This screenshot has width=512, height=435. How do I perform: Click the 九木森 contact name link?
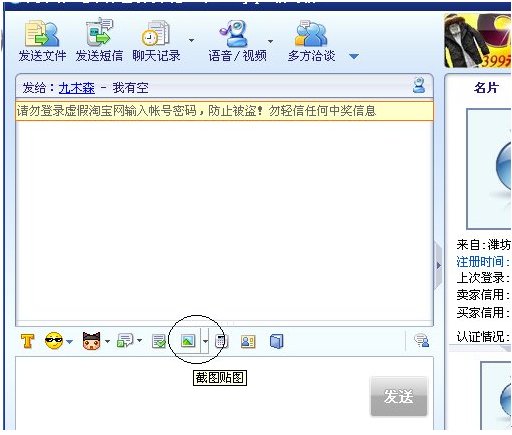pos(77,88)
